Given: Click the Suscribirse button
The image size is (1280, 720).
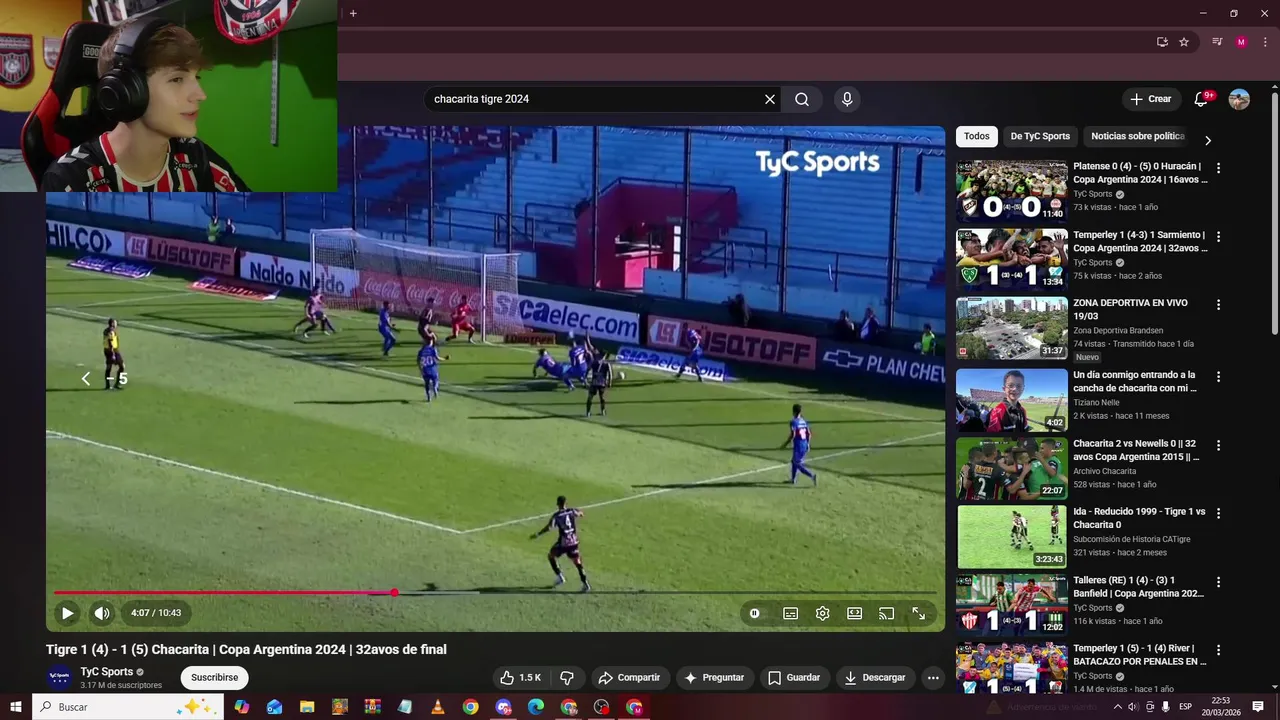Looking at the screenshot, I should pos(214,677).
